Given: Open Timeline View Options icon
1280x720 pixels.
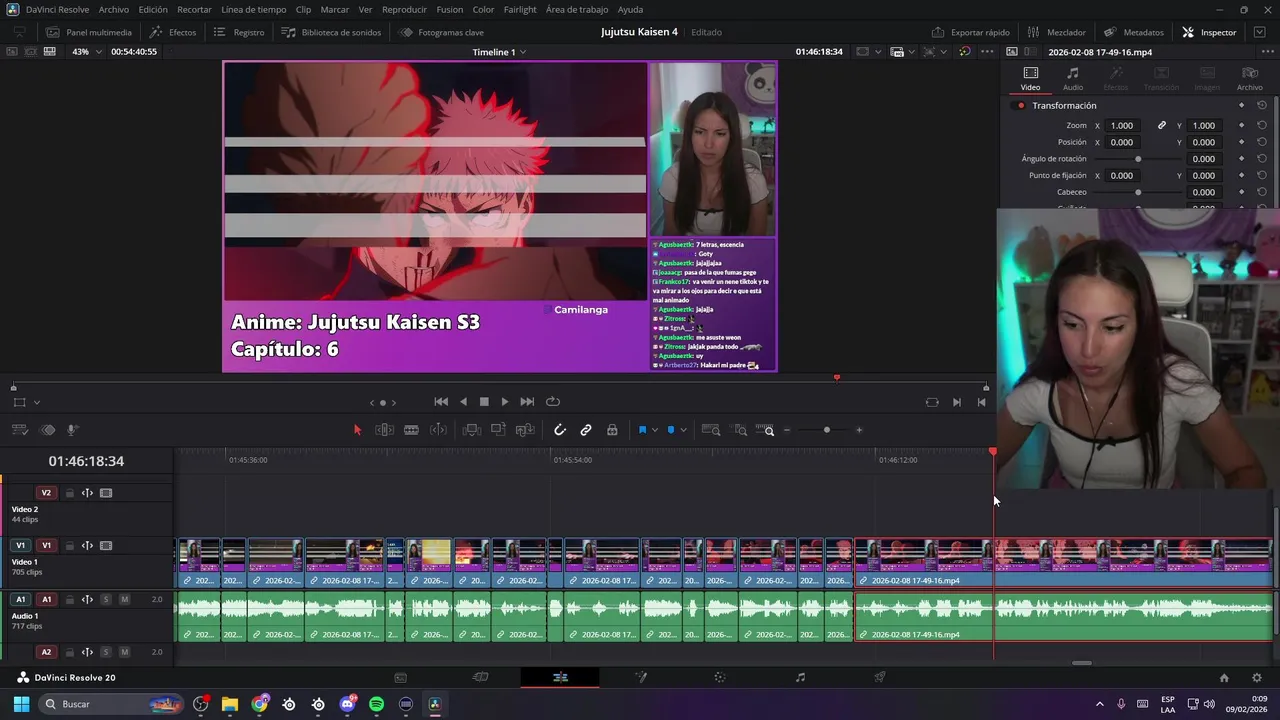Looking at the screenshot, I should (x=19, y=430).
